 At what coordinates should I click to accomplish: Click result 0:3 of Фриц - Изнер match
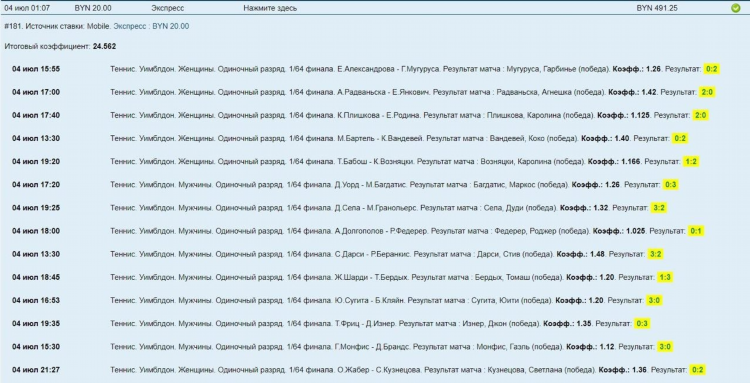(x=642, y=324)
